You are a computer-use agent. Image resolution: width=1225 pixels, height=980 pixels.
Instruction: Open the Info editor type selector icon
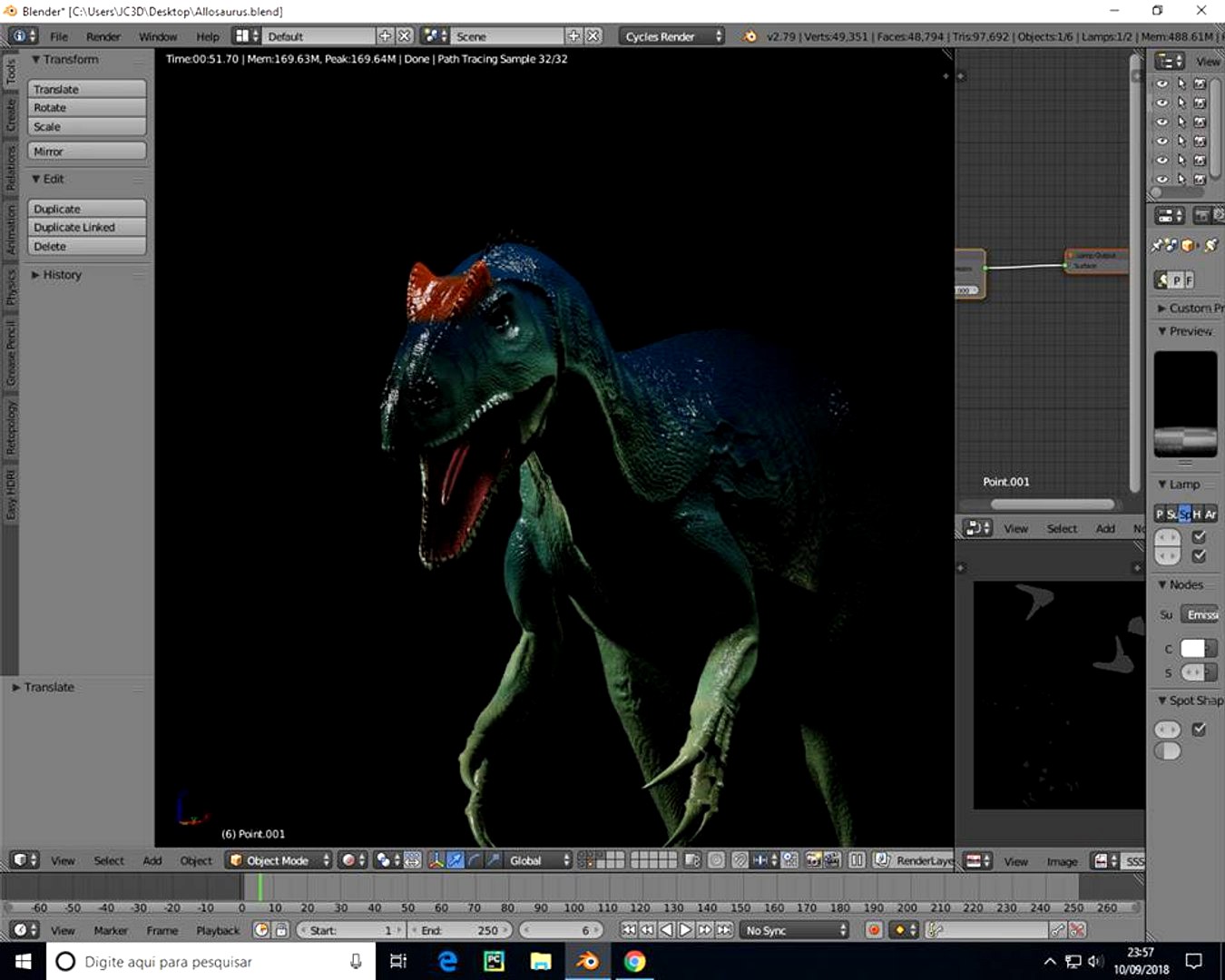click(x=24, y=36)
